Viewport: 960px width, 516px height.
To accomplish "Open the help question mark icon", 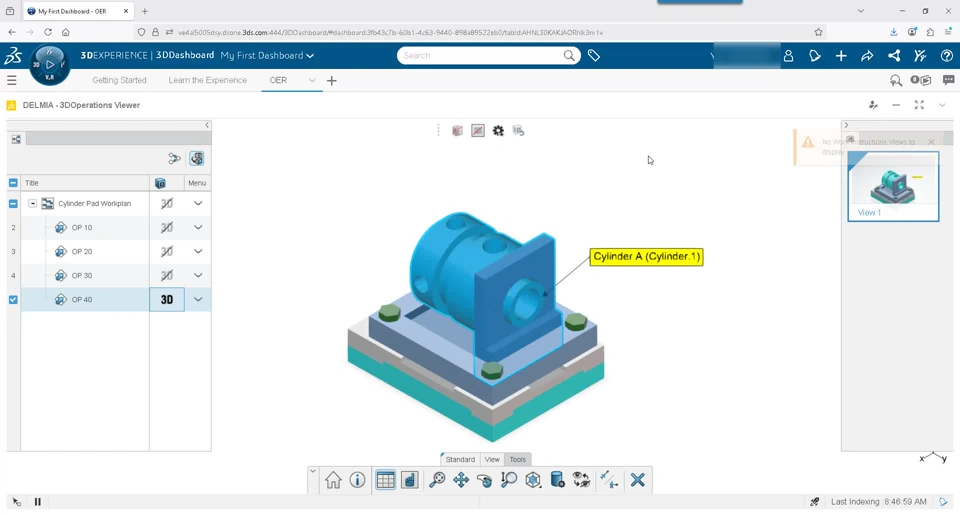I will click(x=947, y=56).
